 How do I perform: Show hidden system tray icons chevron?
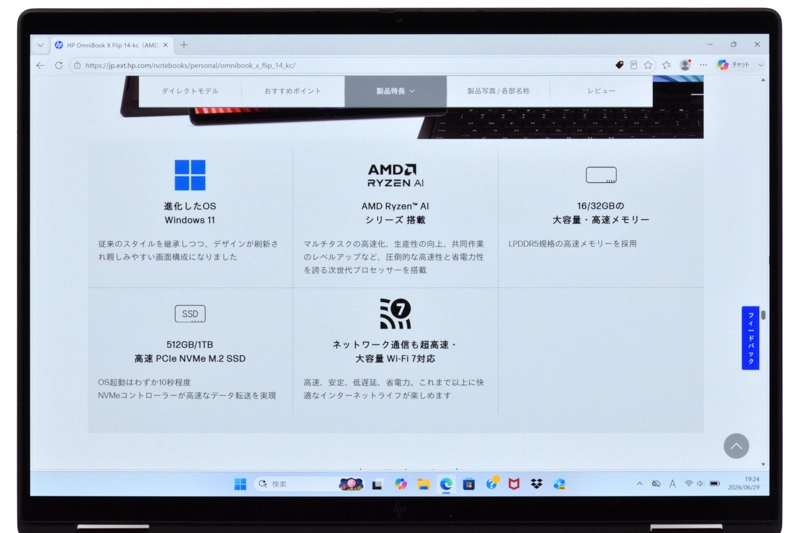pos(639,484)
